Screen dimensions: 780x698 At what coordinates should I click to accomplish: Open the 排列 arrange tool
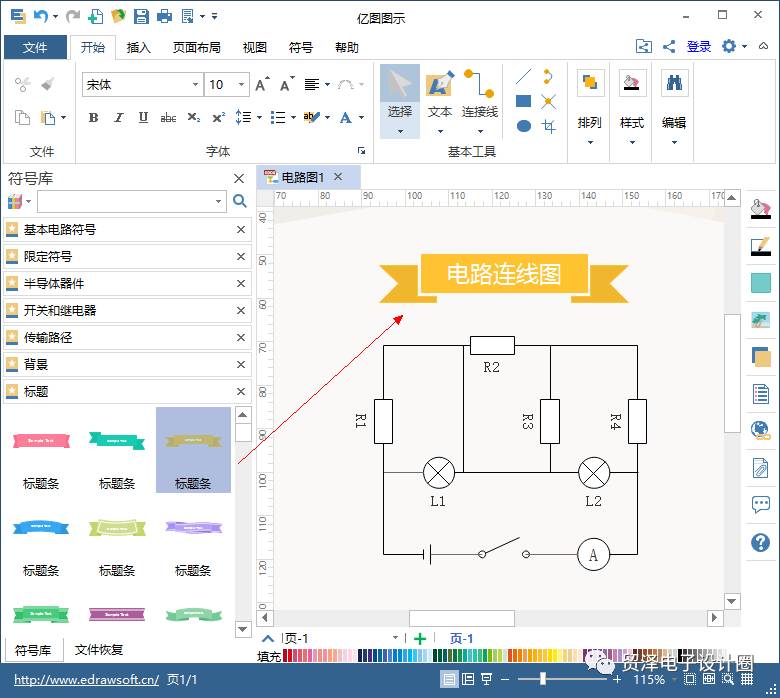[590, 107]
